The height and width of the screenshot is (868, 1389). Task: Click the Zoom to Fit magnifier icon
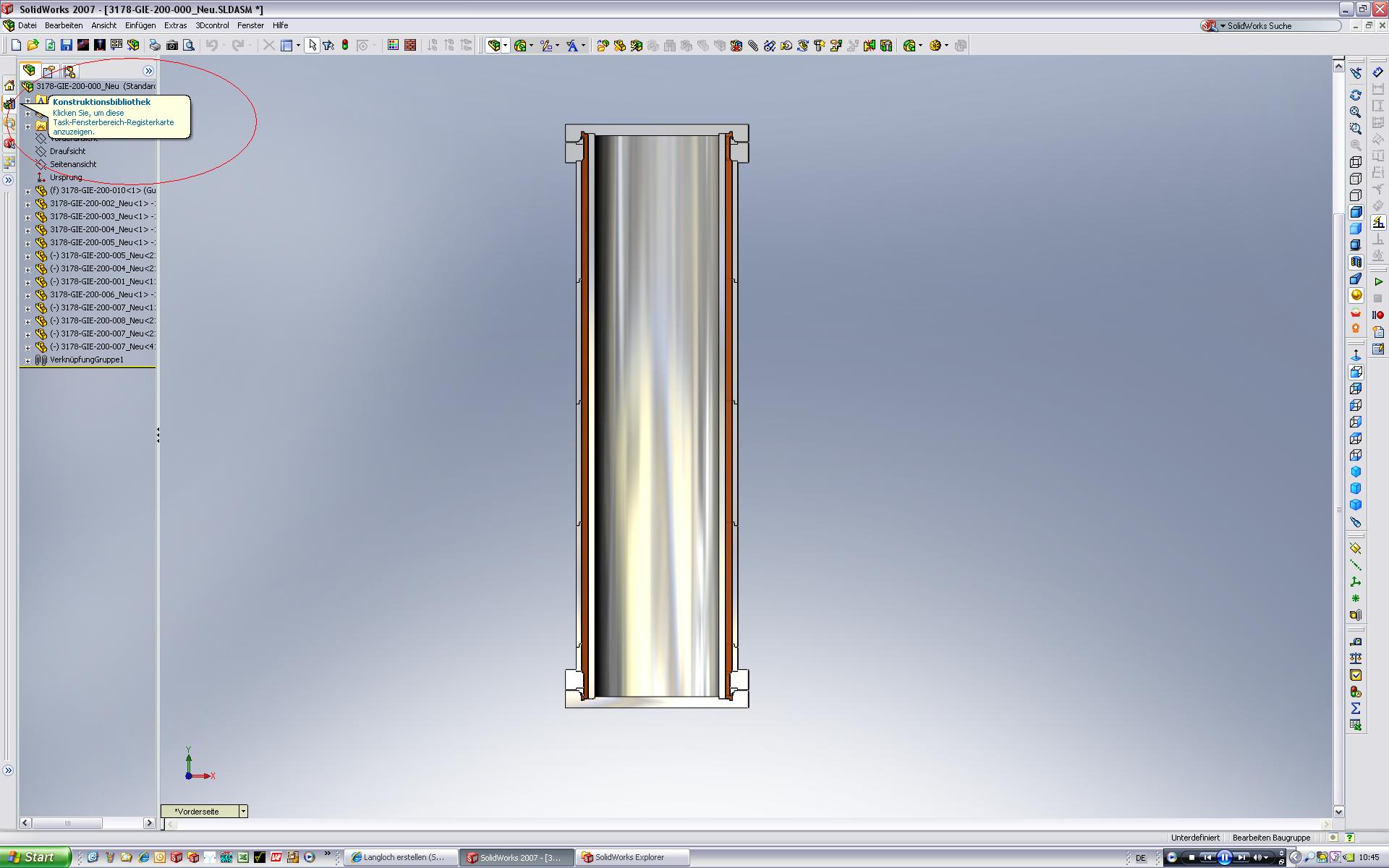click(x=1356, y=112)
